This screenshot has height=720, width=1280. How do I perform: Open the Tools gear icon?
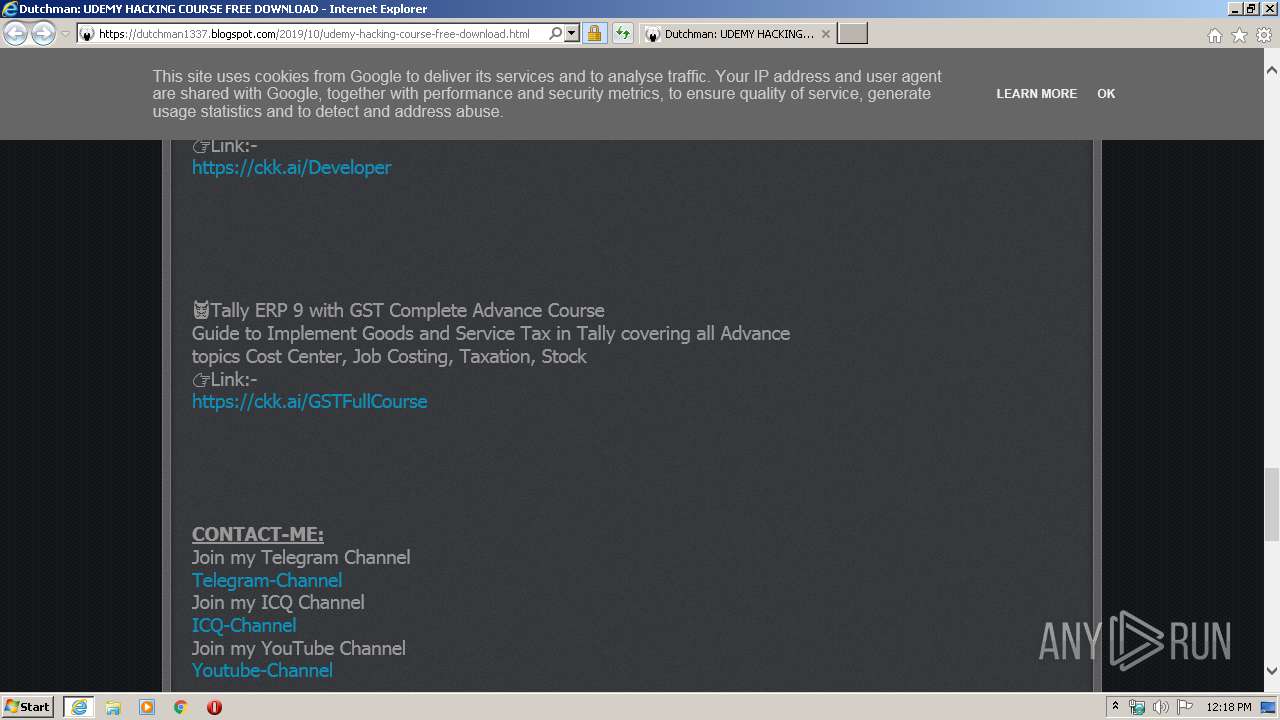(x=1264, y=35)
